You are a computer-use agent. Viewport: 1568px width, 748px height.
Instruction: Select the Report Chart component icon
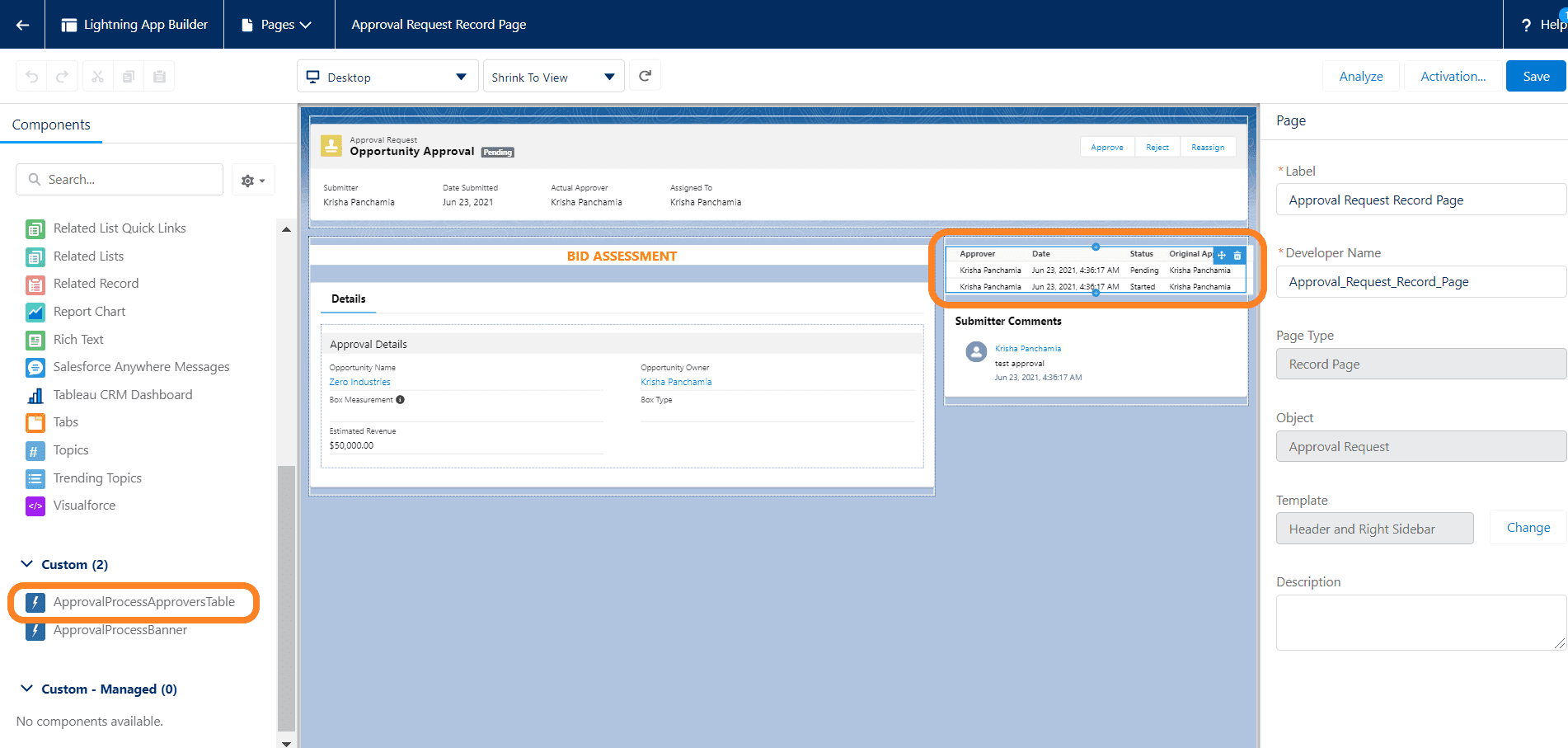coord(35,312)
